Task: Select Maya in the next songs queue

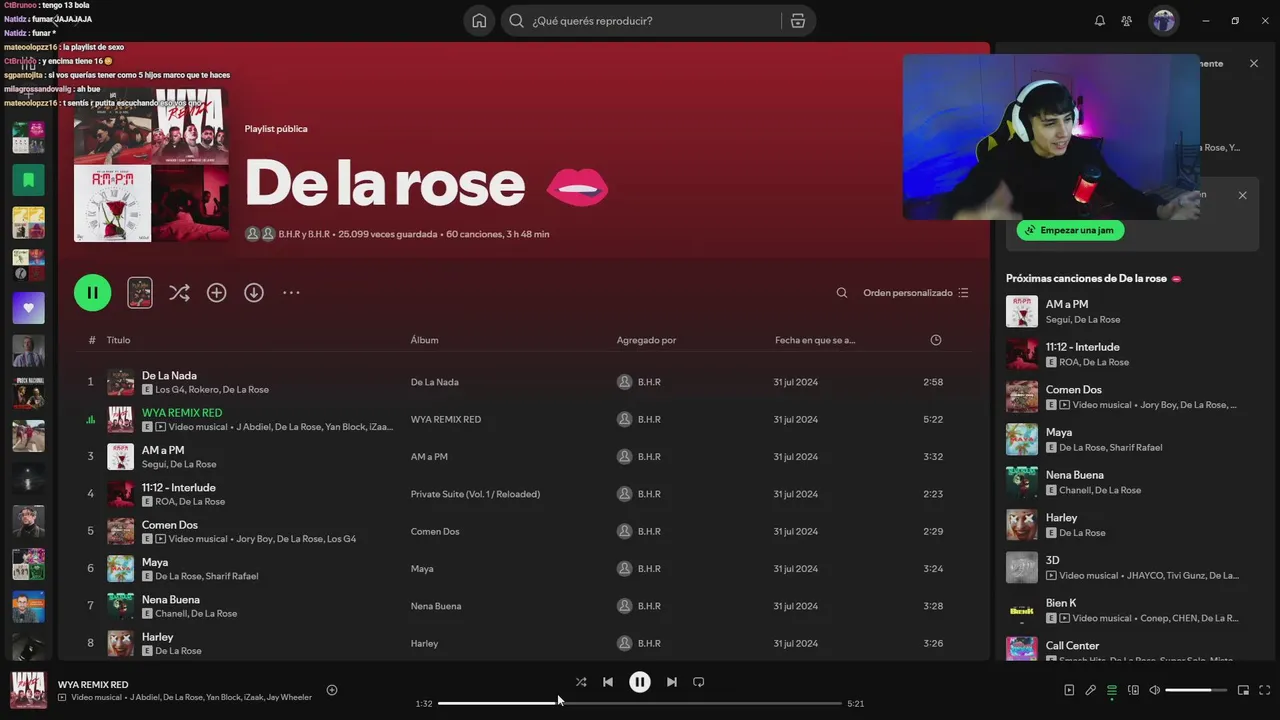Action: tap(1132, 439)
